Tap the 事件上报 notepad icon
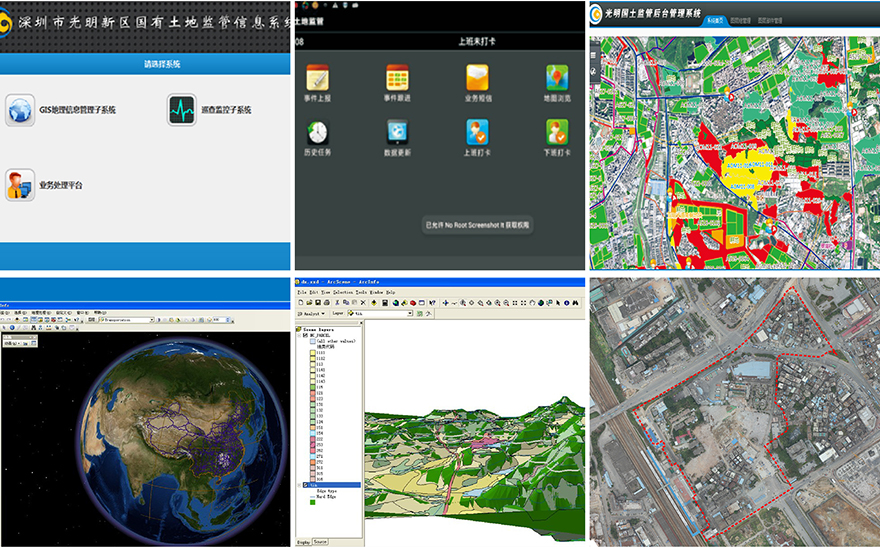The width and height of the screenshot is (880, 549). coord(318,77)
